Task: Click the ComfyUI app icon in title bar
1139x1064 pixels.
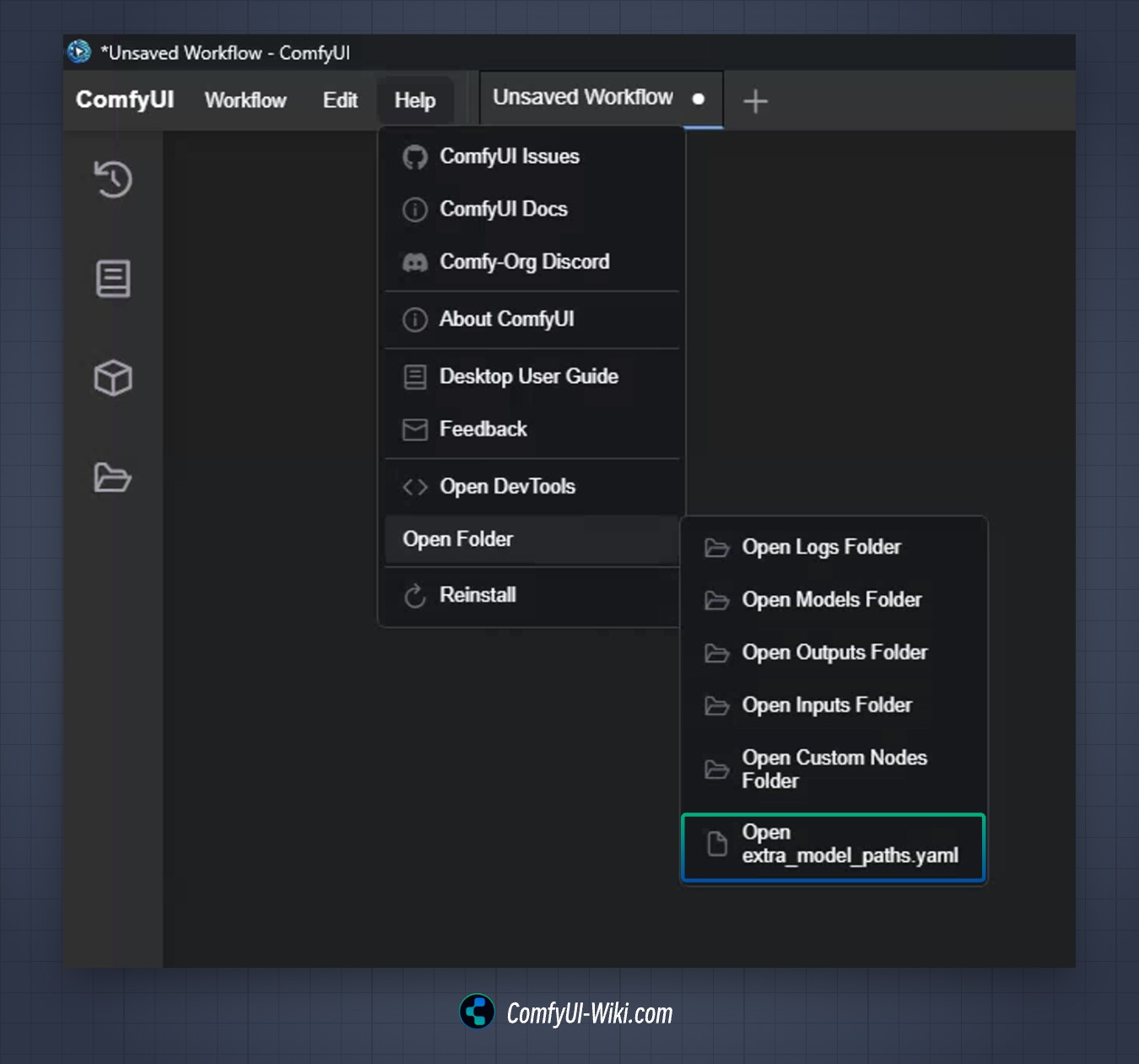Action: click(x=79, y=52)
